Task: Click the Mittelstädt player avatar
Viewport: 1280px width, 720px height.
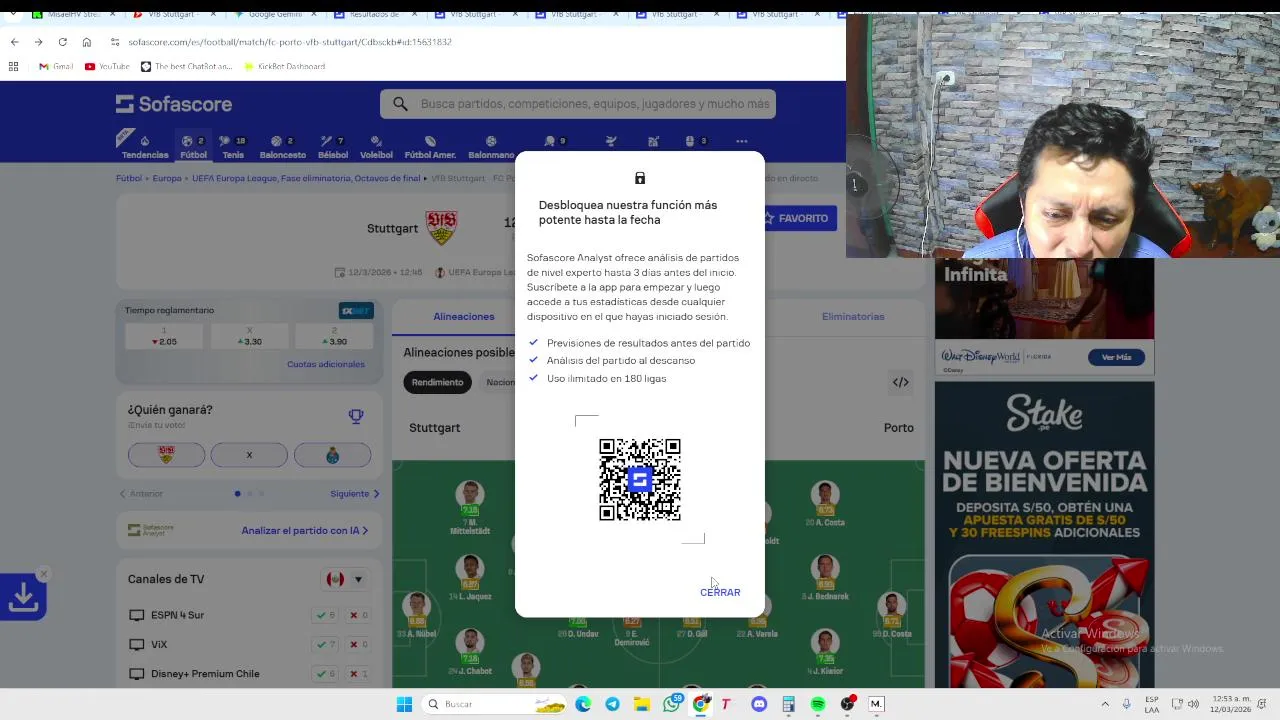Action: (469, 493)
